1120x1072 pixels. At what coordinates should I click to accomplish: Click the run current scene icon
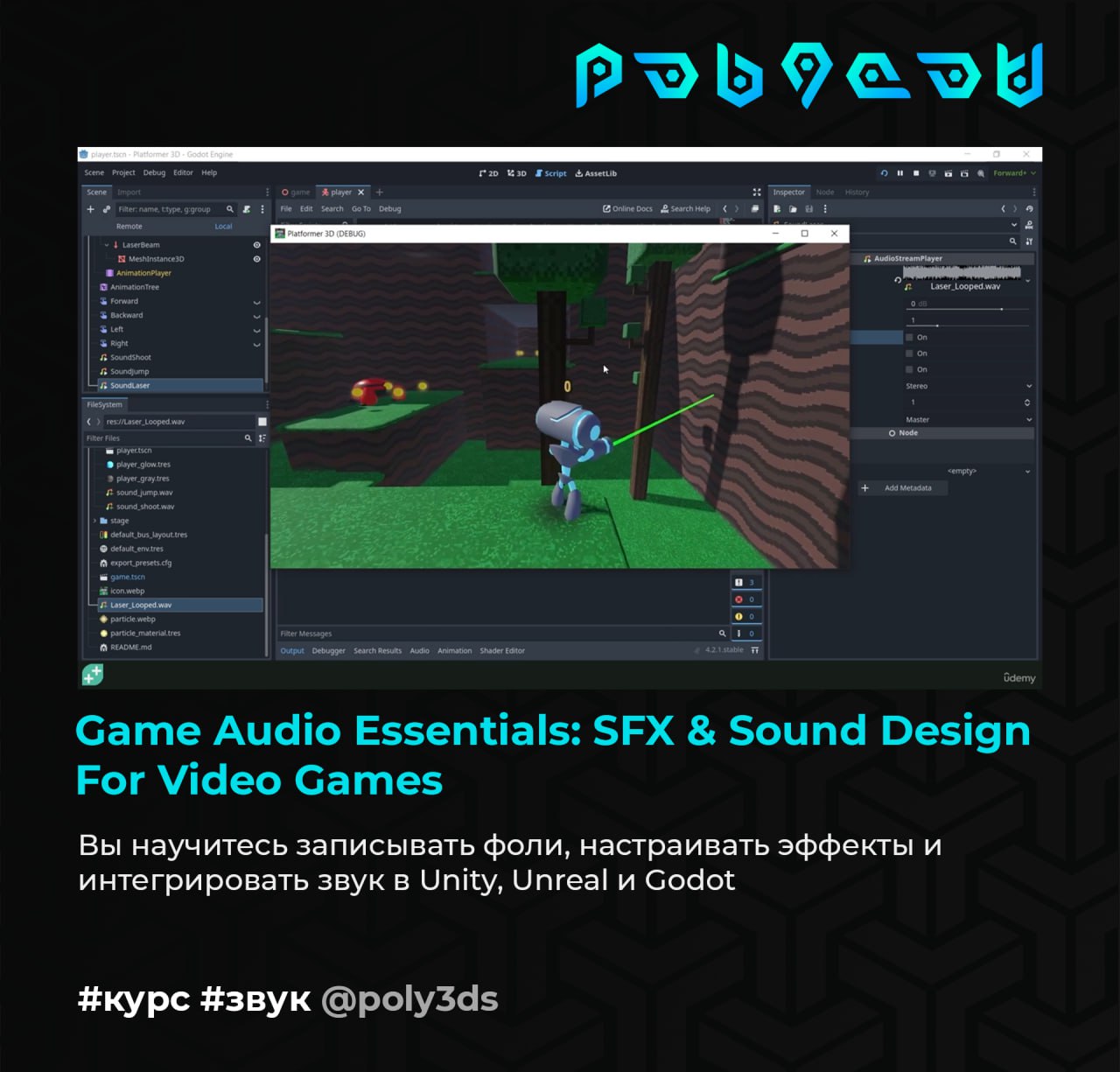coord(948,173)
